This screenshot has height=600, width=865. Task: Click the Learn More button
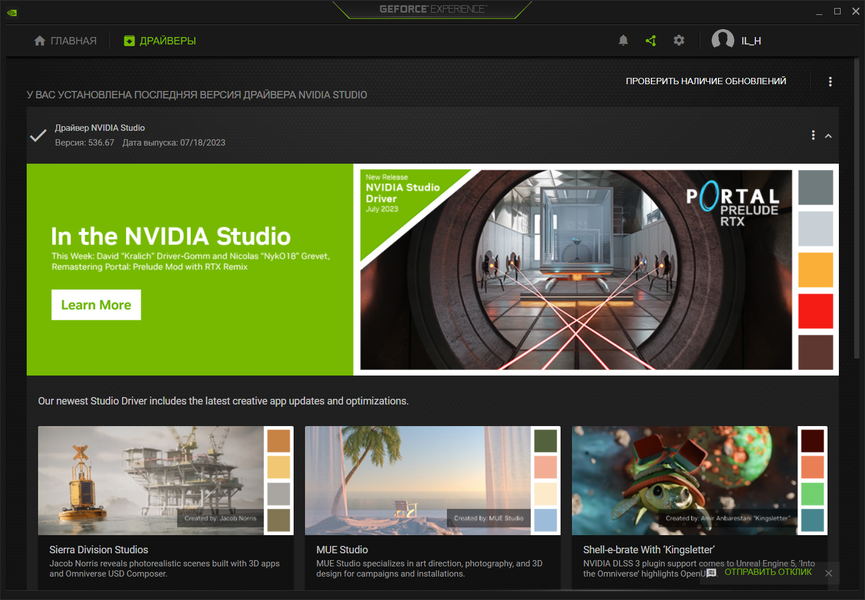point(96,304)
